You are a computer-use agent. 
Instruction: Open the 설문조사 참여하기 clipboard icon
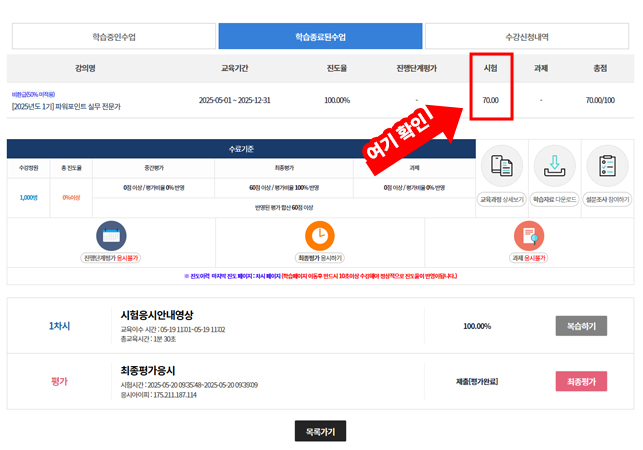(606, 168)
